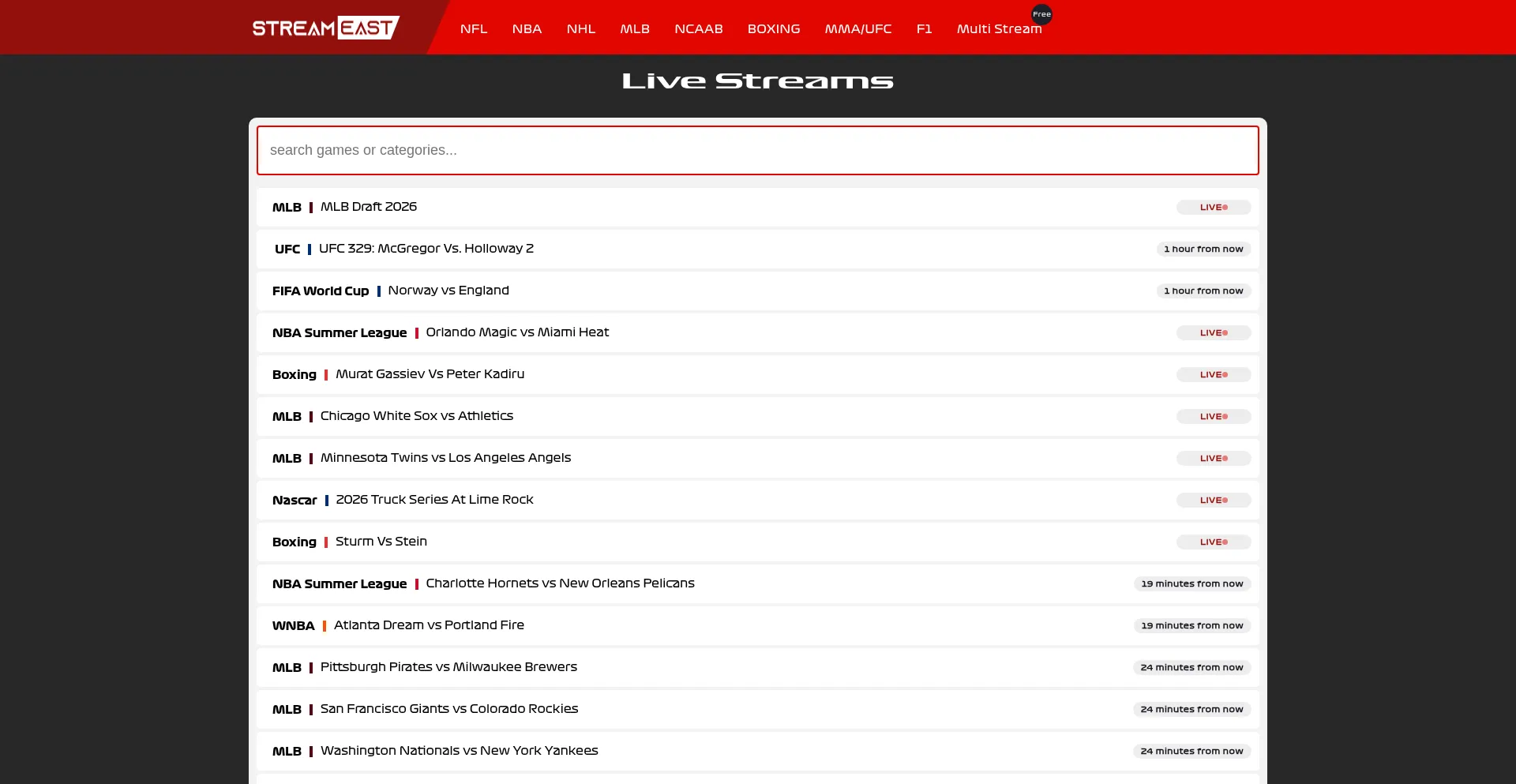This screenshot has height=784, width=1516.
Task: Open Minnesota Twins vs Los Angeles Angels
Action: (758, 458)
